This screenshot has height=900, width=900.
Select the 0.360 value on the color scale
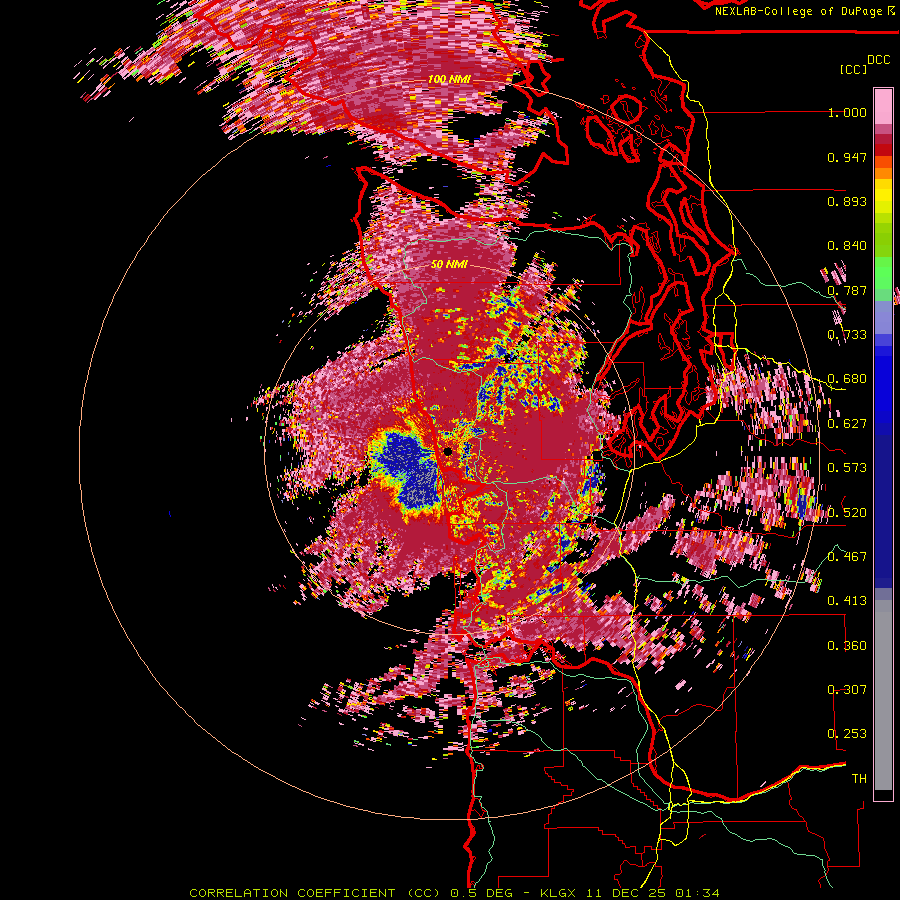847,645
